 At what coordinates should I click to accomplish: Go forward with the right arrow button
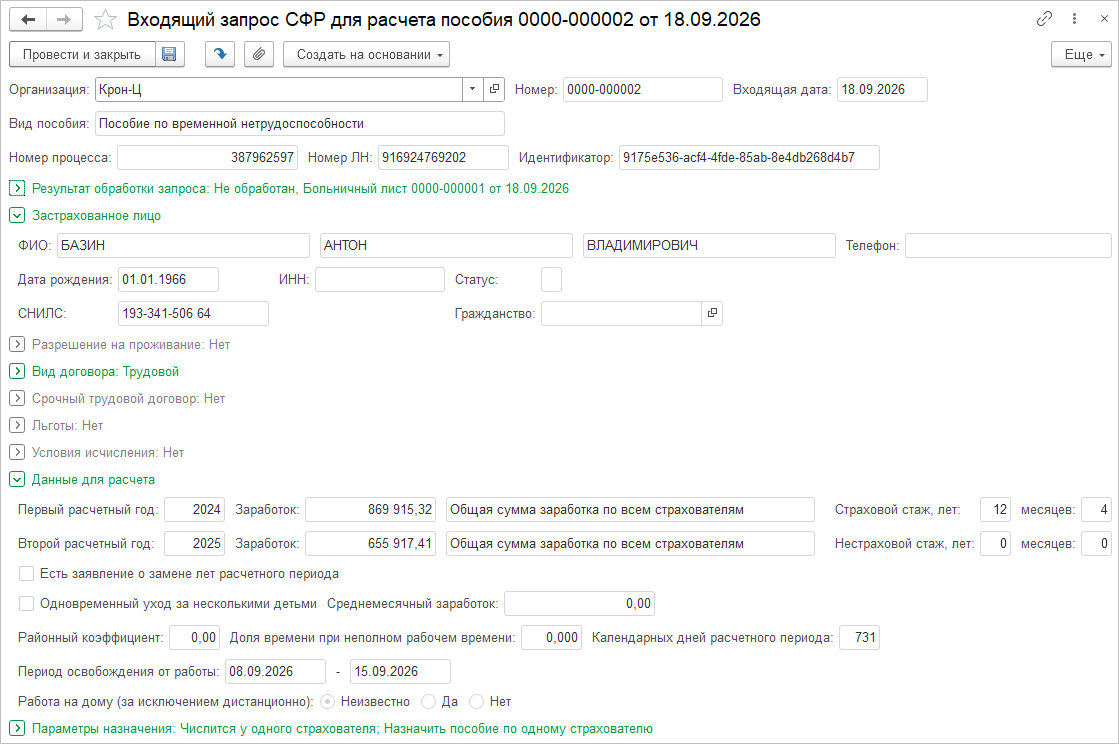64,19
